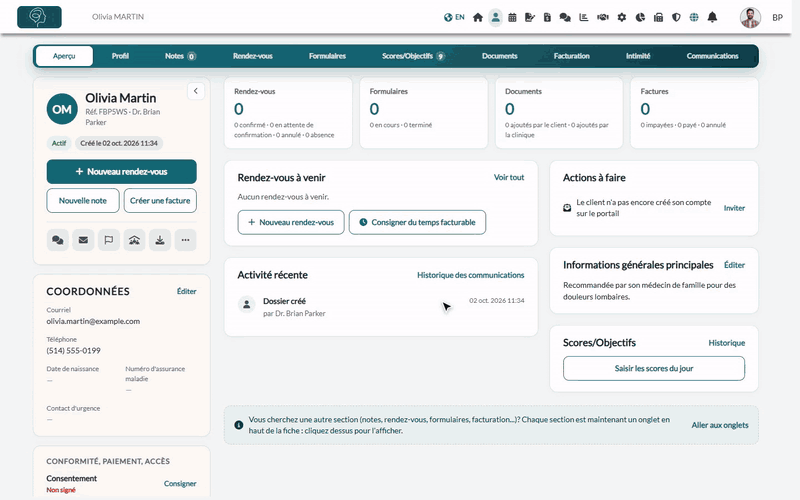Open the home icon in top bar
This screenshot has width=800, height=500.
point(478,17)
